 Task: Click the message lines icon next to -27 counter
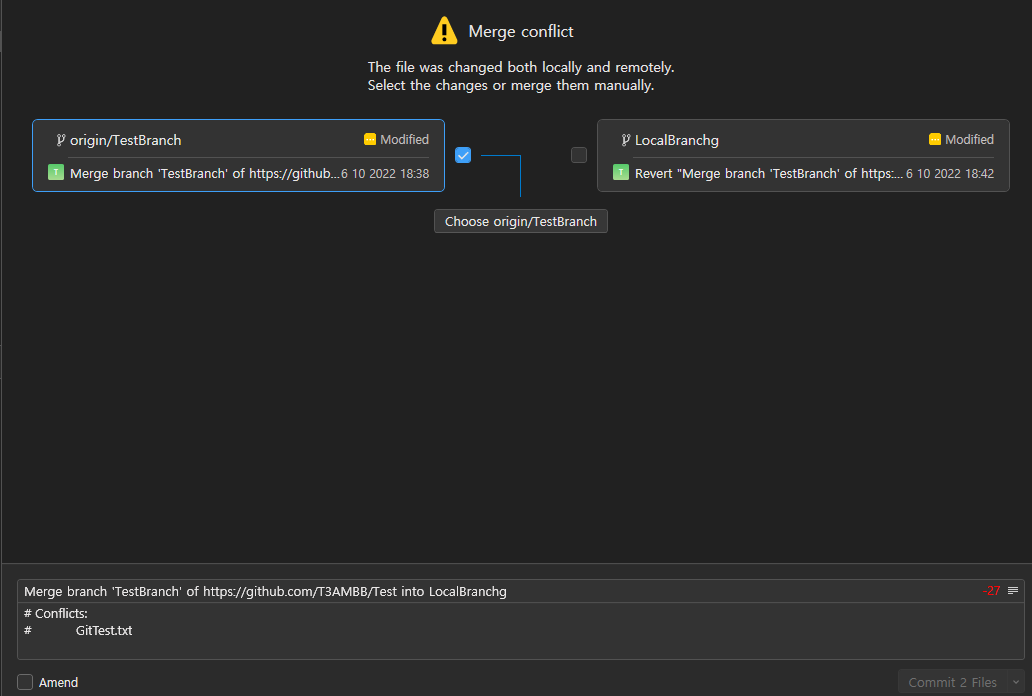(1012, 590)
